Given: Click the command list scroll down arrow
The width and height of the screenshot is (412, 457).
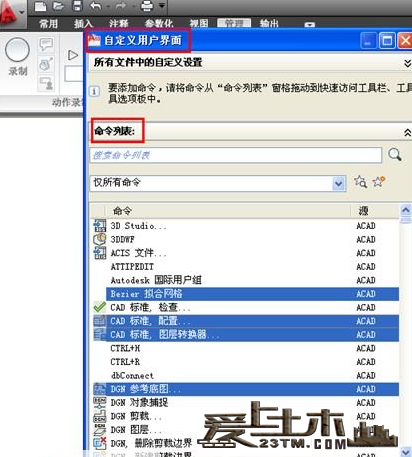Looking at the screenshot, I should point(405,451).
